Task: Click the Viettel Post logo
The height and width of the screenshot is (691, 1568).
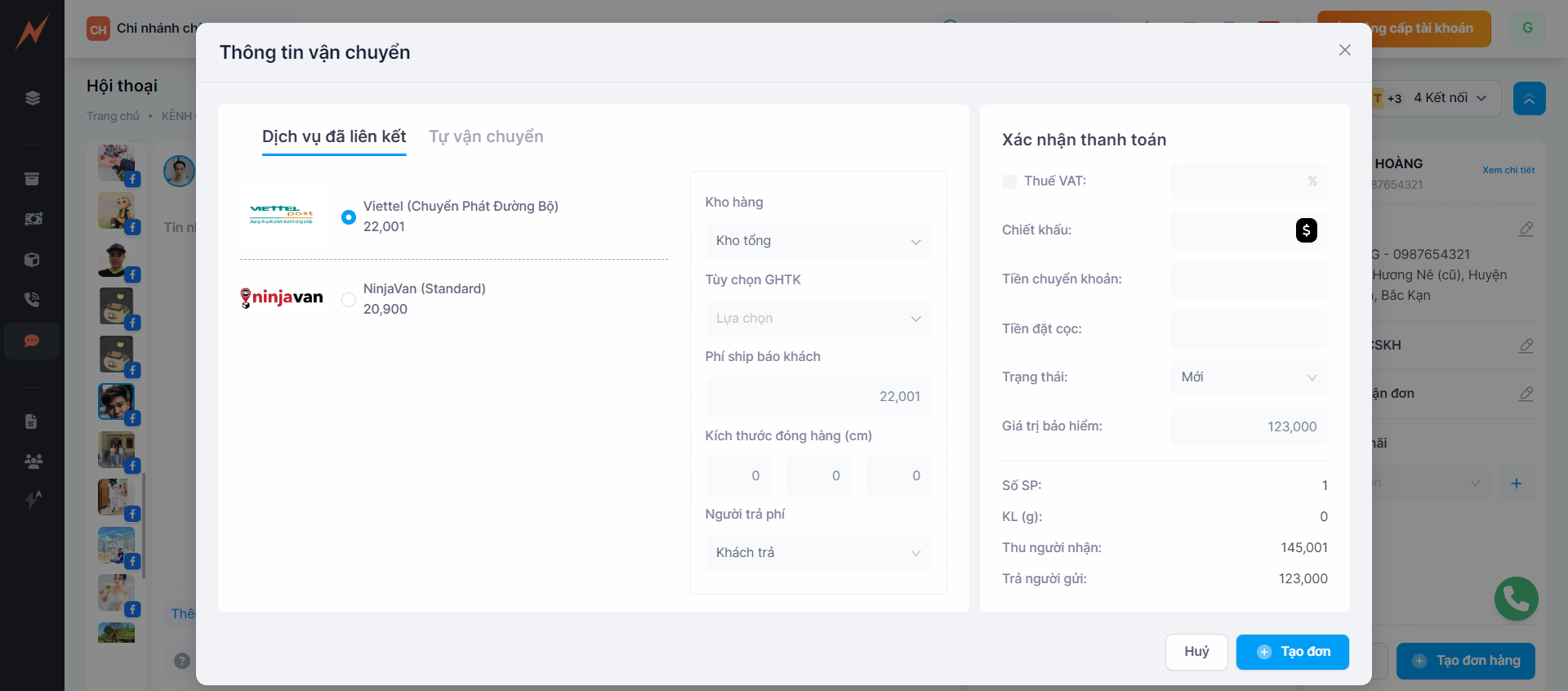Action: [x=281, y=216]
